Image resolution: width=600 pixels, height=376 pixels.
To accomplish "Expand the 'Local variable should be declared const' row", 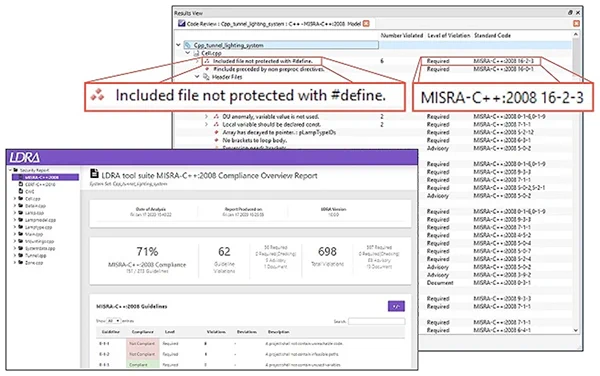I will coord(207,124).
